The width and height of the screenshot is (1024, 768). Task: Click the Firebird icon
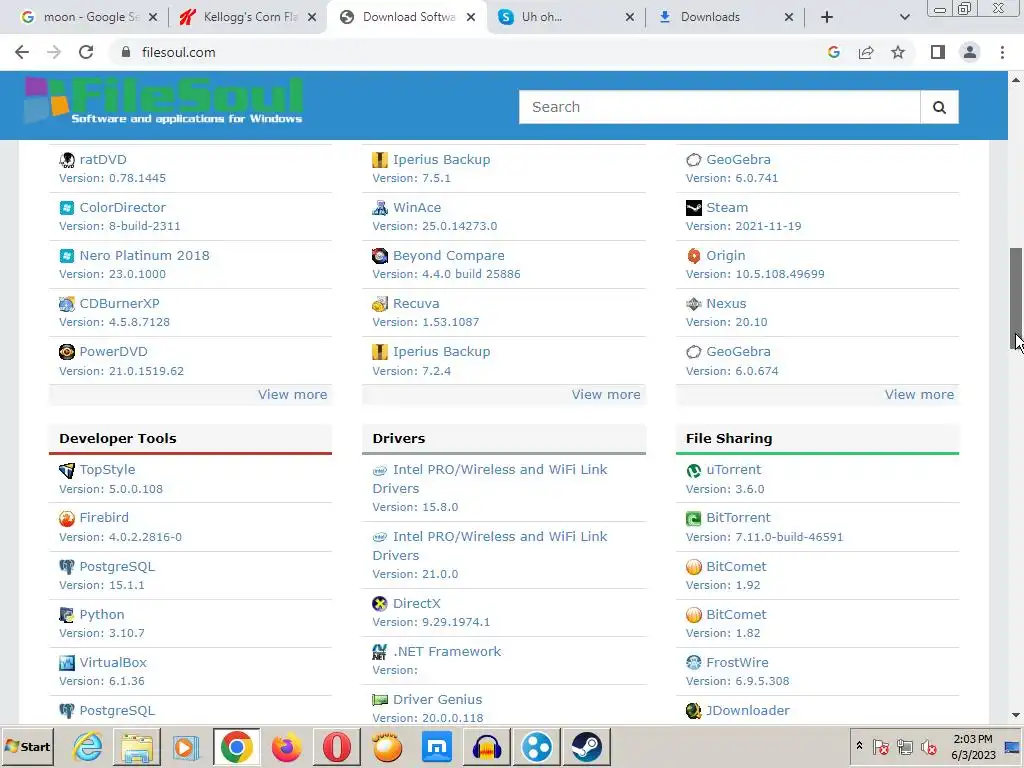click(x=67, y=519)
